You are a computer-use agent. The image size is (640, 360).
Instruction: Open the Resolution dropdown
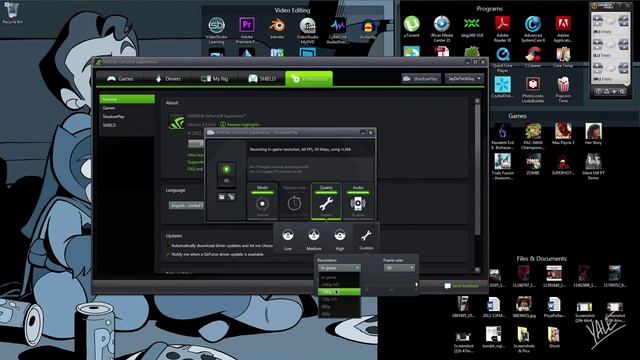[339, 268]
